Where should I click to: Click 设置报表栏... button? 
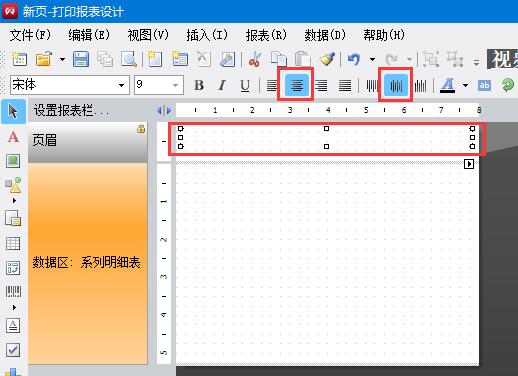click(71, 110)
